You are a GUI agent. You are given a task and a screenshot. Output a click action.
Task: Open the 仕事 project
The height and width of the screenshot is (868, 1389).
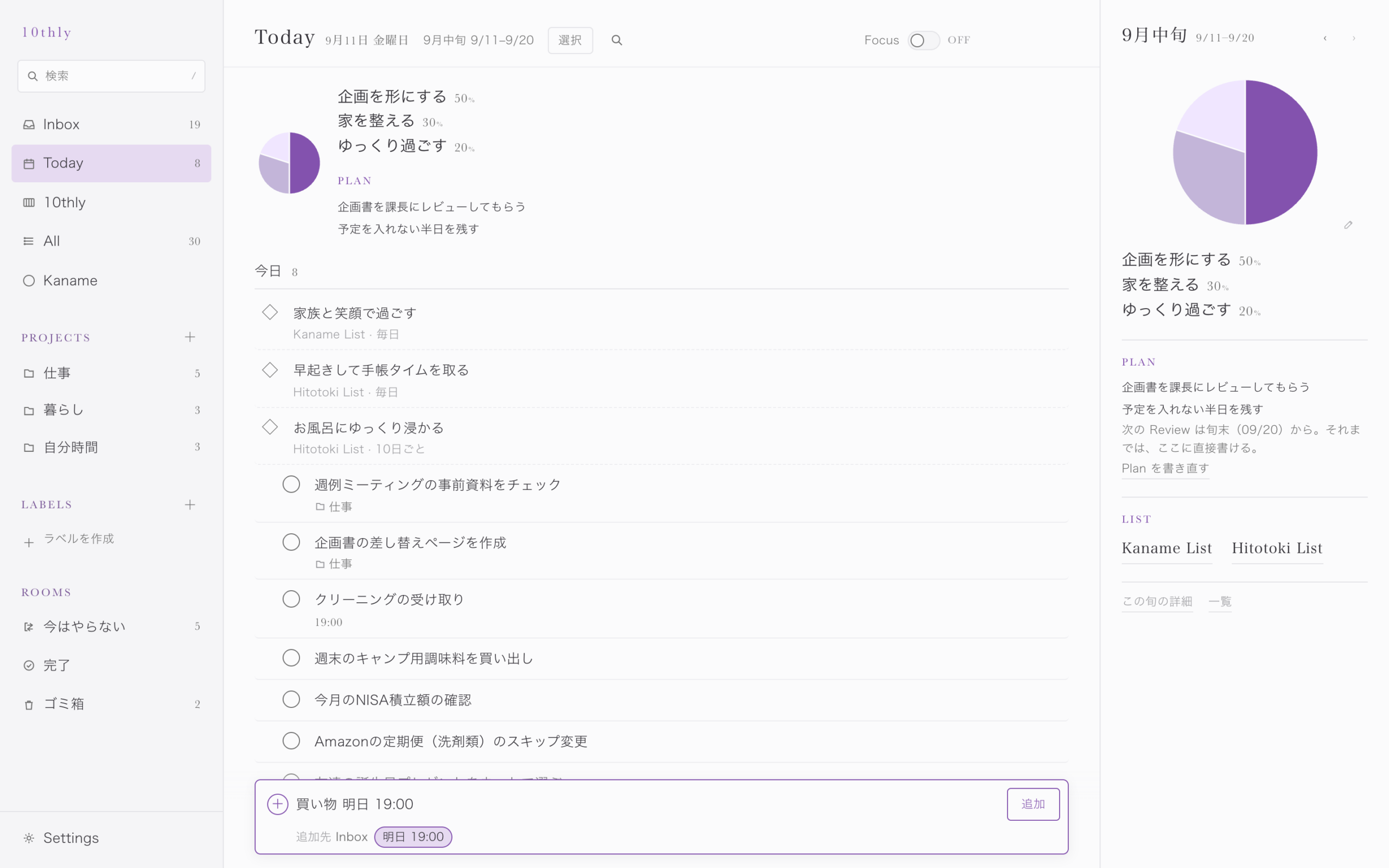click(x=111, y=373)
